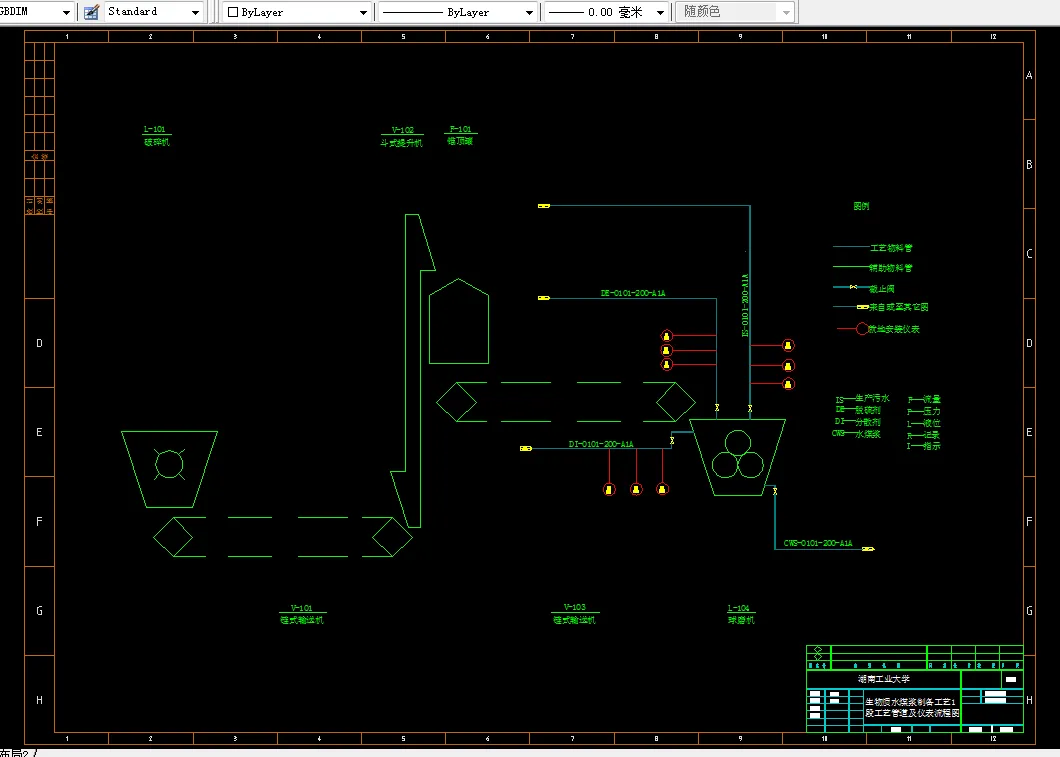Select the off-page connector at the topmost pipe line

pyautogui.click(x=544, y=205)
